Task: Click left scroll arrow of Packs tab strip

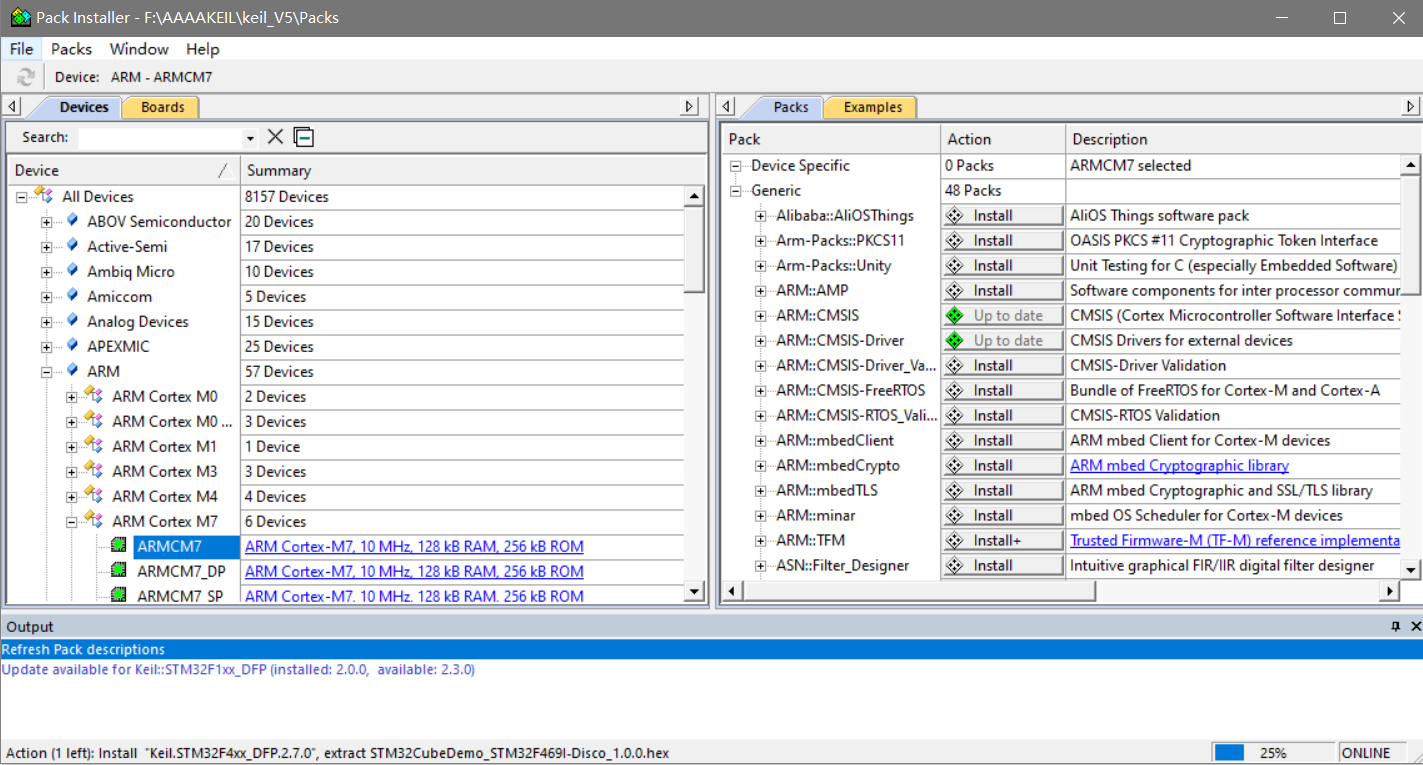Action: [x=727, y=106]
